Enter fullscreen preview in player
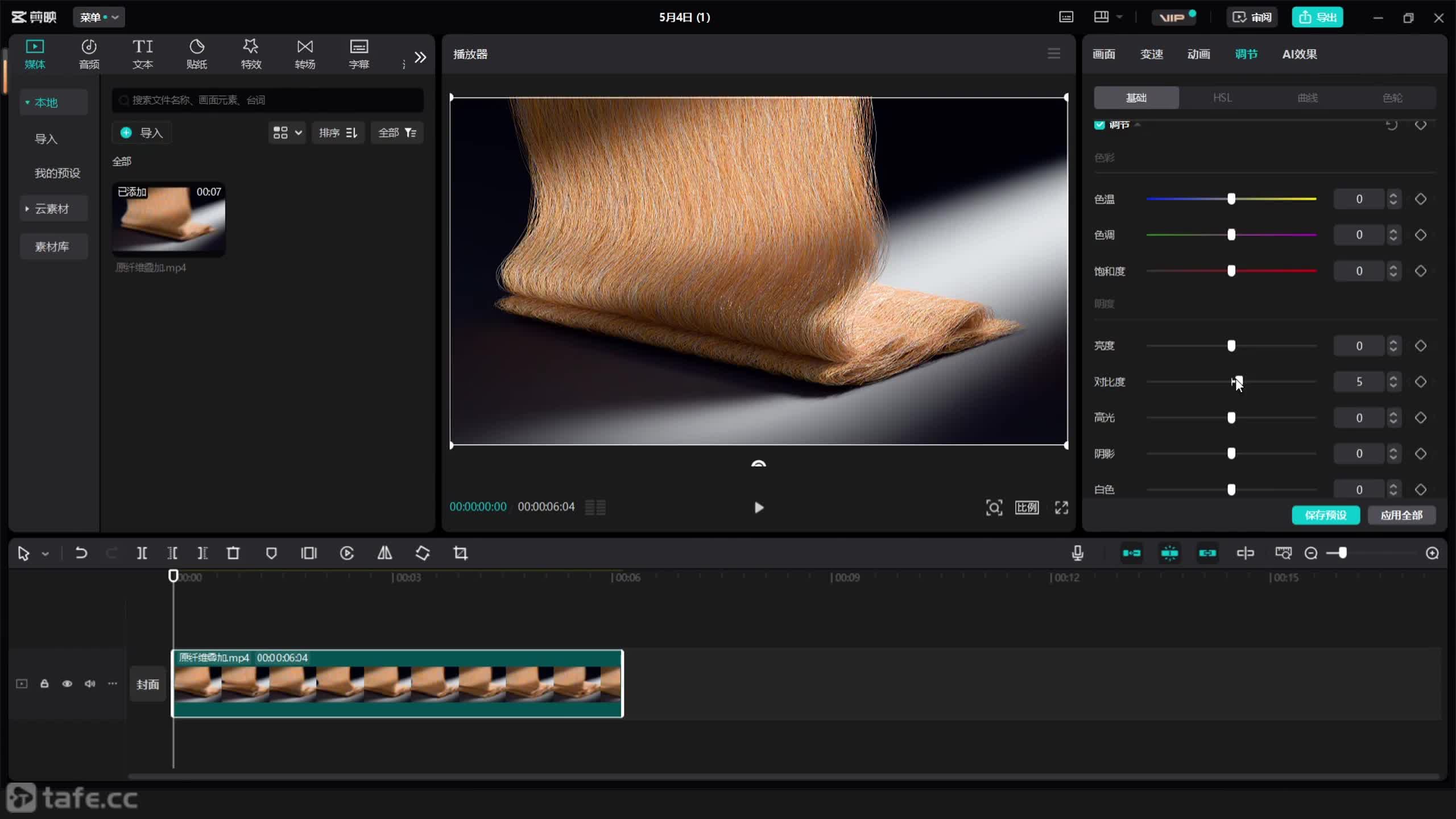The image size is (1456, 819). [1061, 507]
